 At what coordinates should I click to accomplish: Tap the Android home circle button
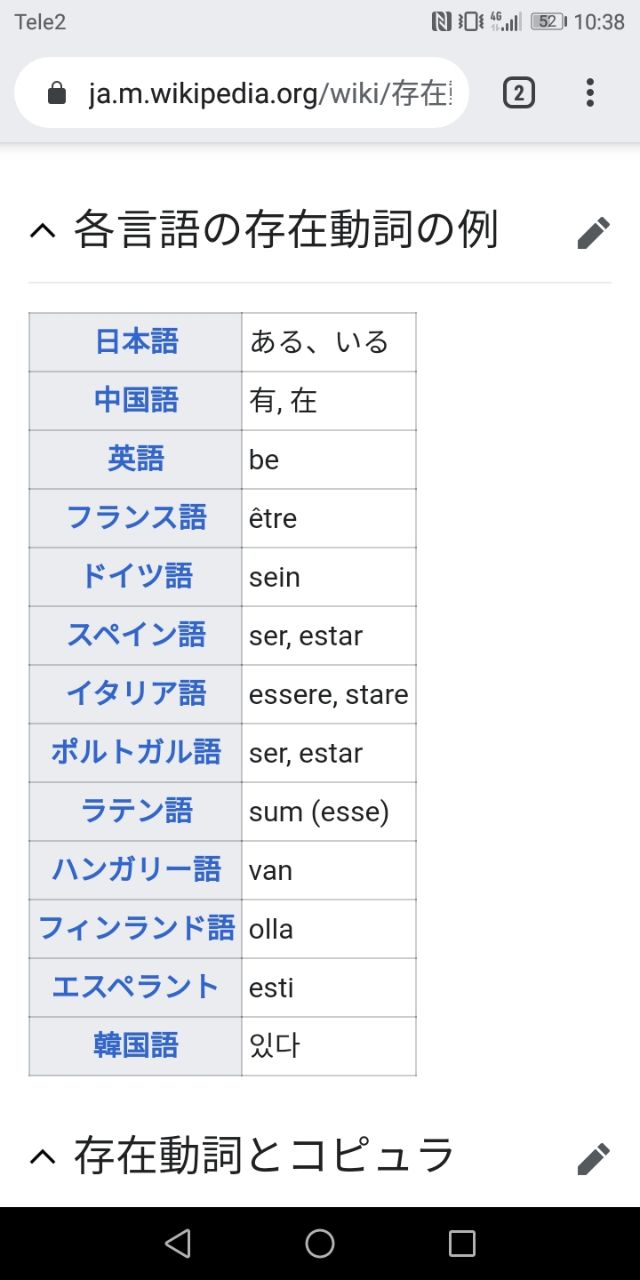320,1243
